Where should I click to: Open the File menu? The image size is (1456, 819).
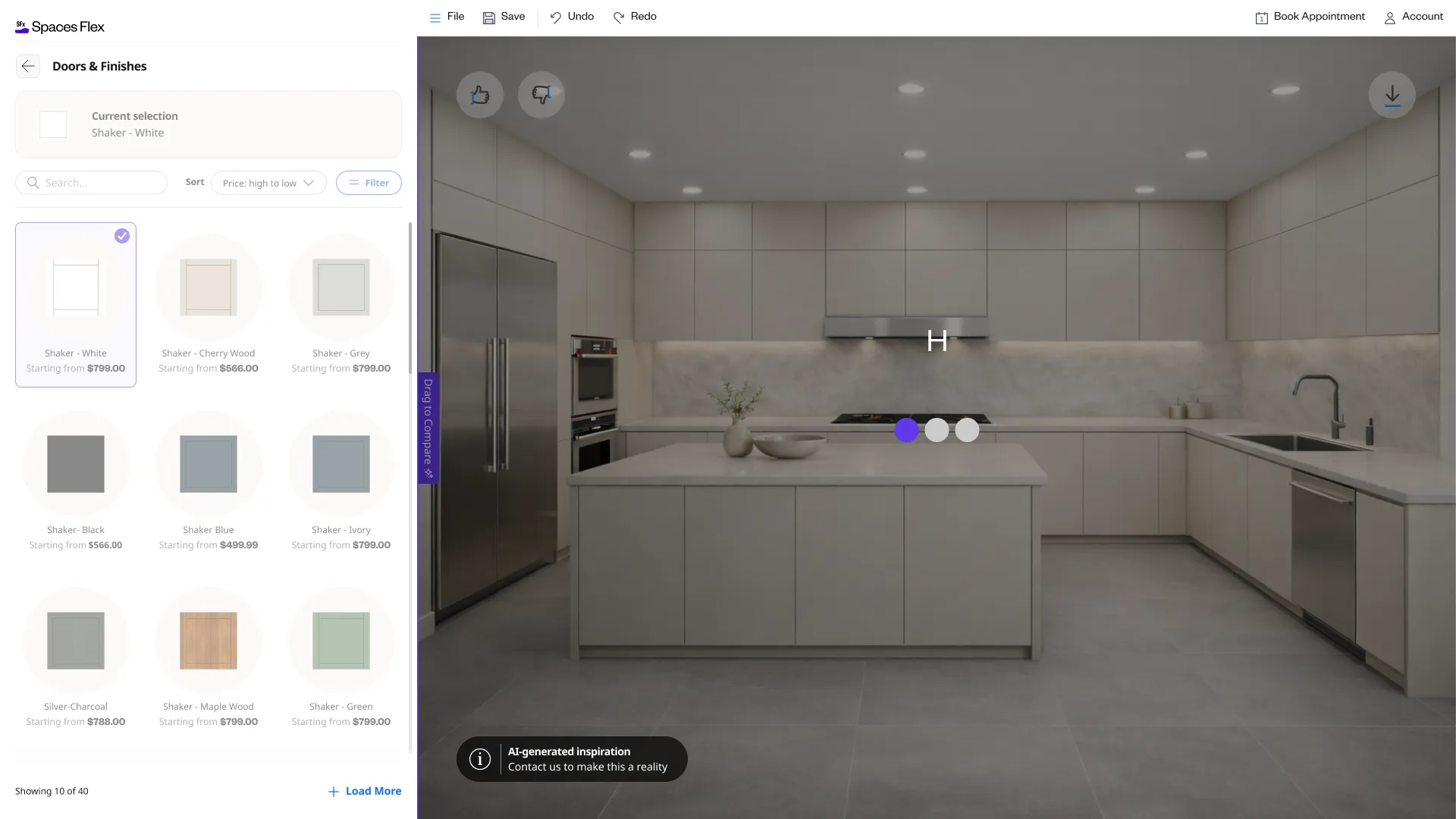447,17
